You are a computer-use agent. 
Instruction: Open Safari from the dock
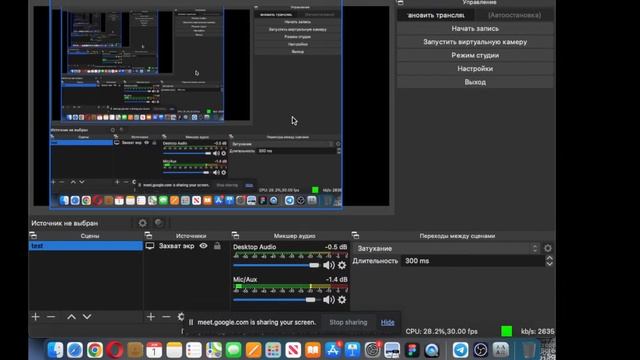[x=75, y=350]
